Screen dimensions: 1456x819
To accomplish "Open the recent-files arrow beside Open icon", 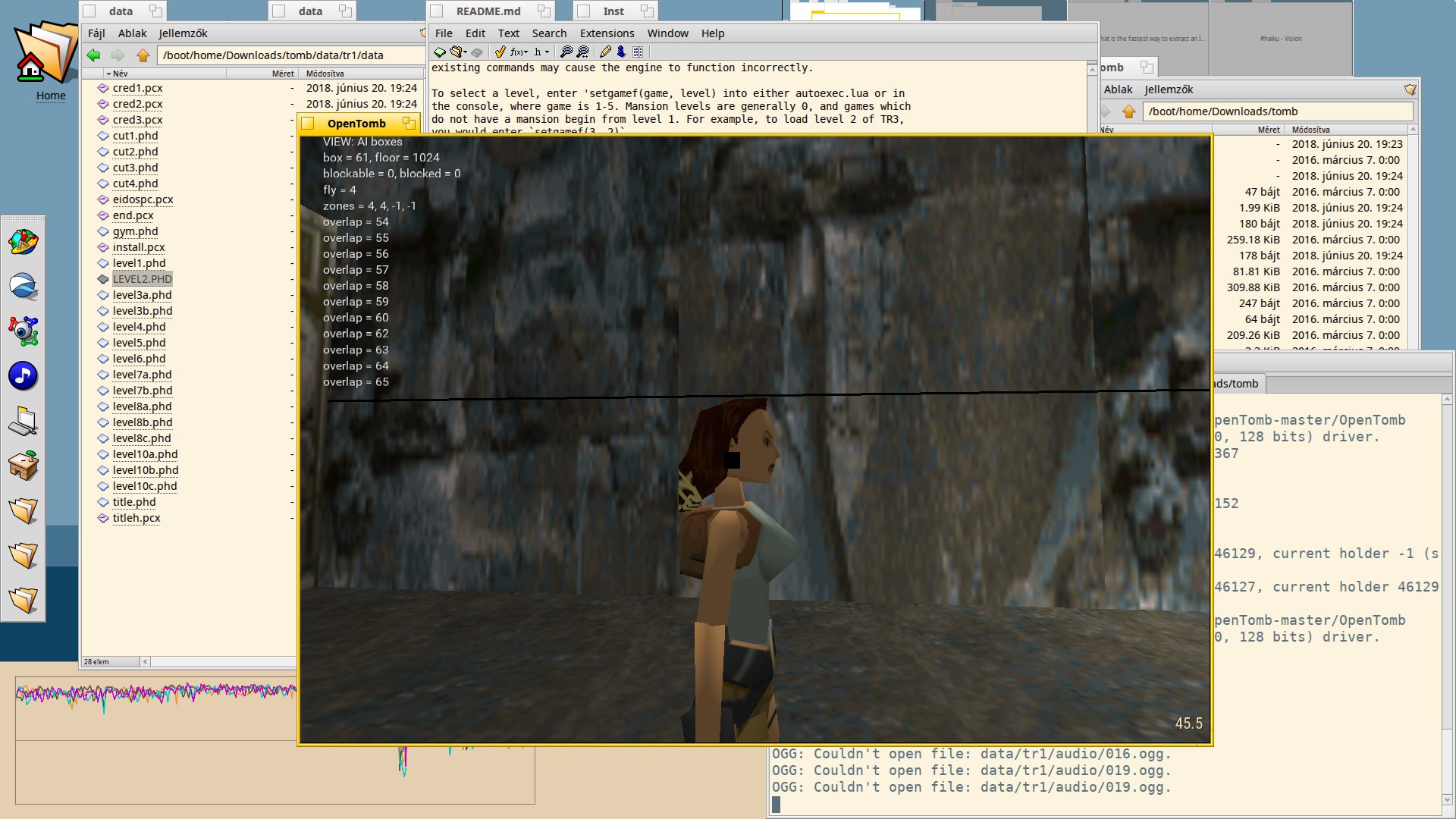I will [465, 52].
